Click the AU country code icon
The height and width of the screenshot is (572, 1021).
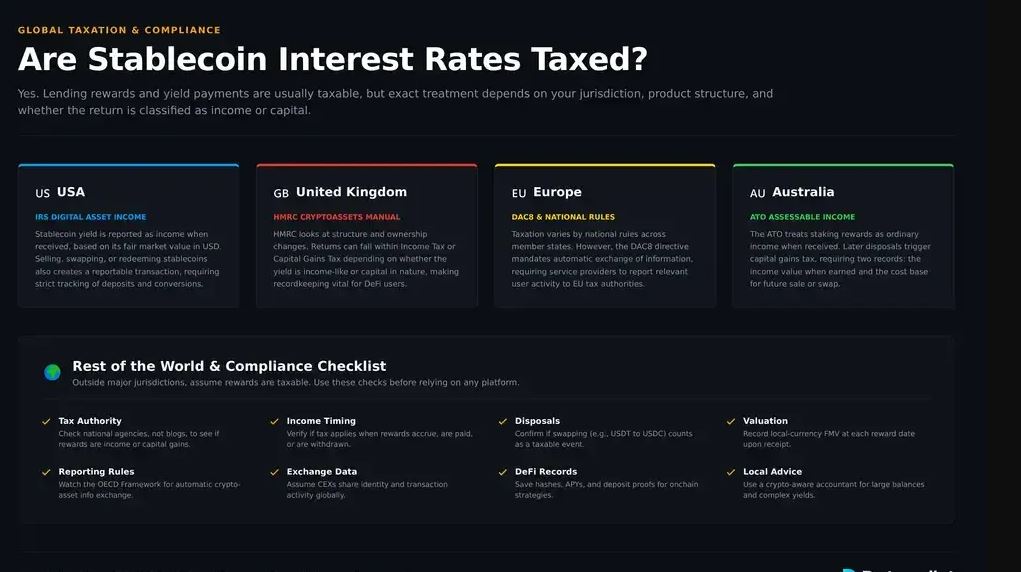pyautogui.click(x=758, y=193)
